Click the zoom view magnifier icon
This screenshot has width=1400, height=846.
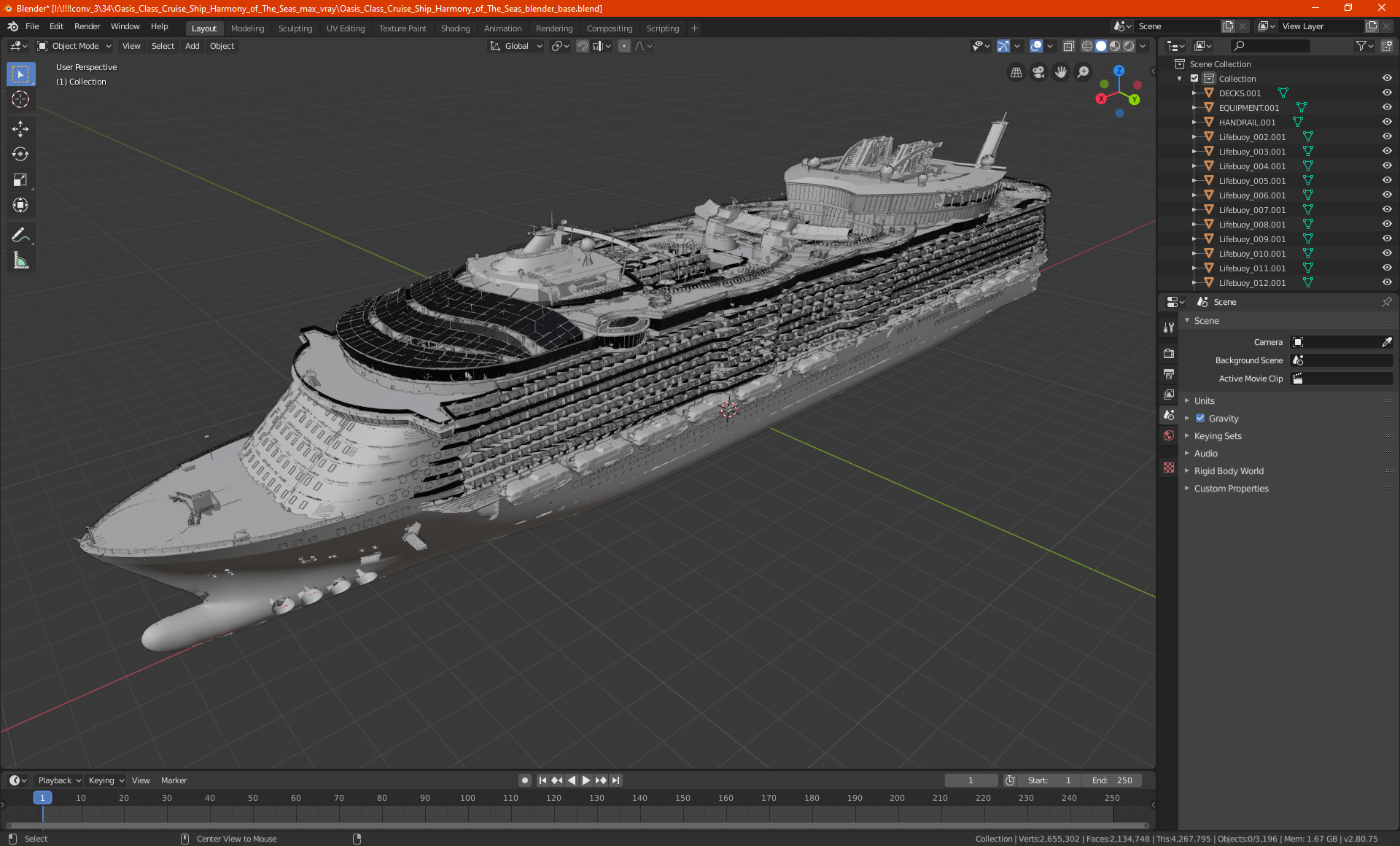(x=1084, y=72)
